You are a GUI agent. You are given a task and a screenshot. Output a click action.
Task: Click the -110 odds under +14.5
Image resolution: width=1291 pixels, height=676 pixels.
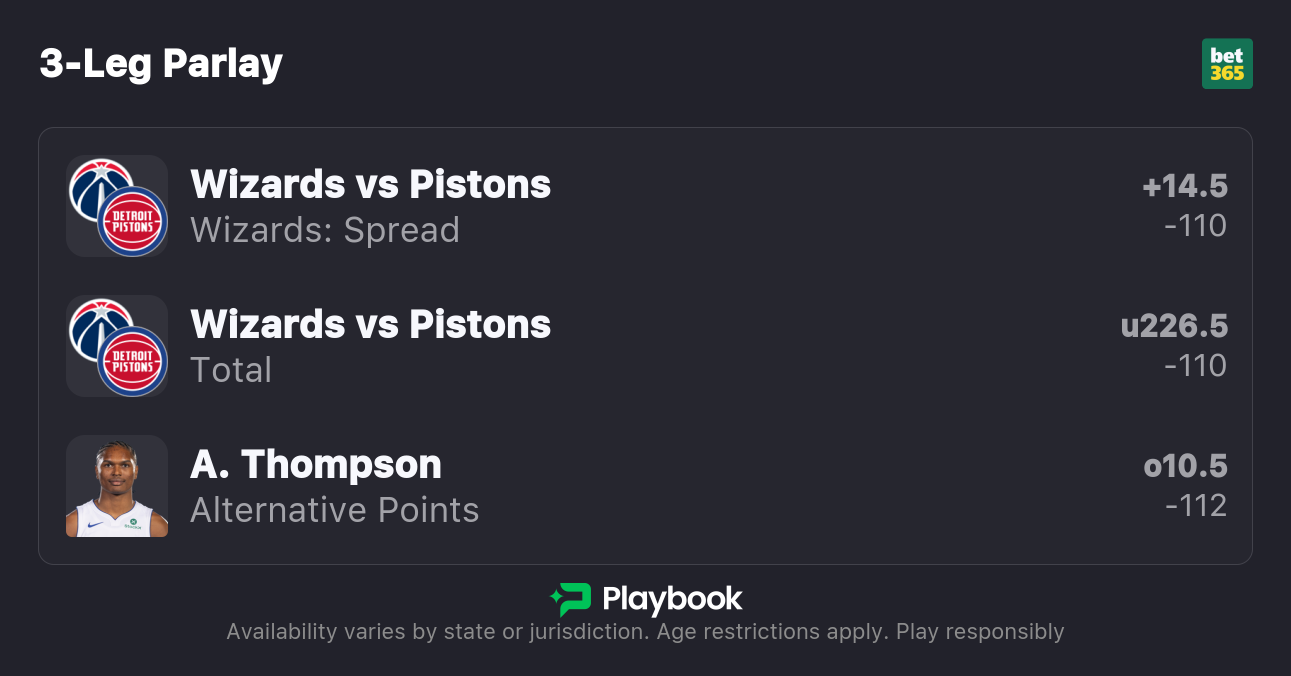coord(1195,226)
